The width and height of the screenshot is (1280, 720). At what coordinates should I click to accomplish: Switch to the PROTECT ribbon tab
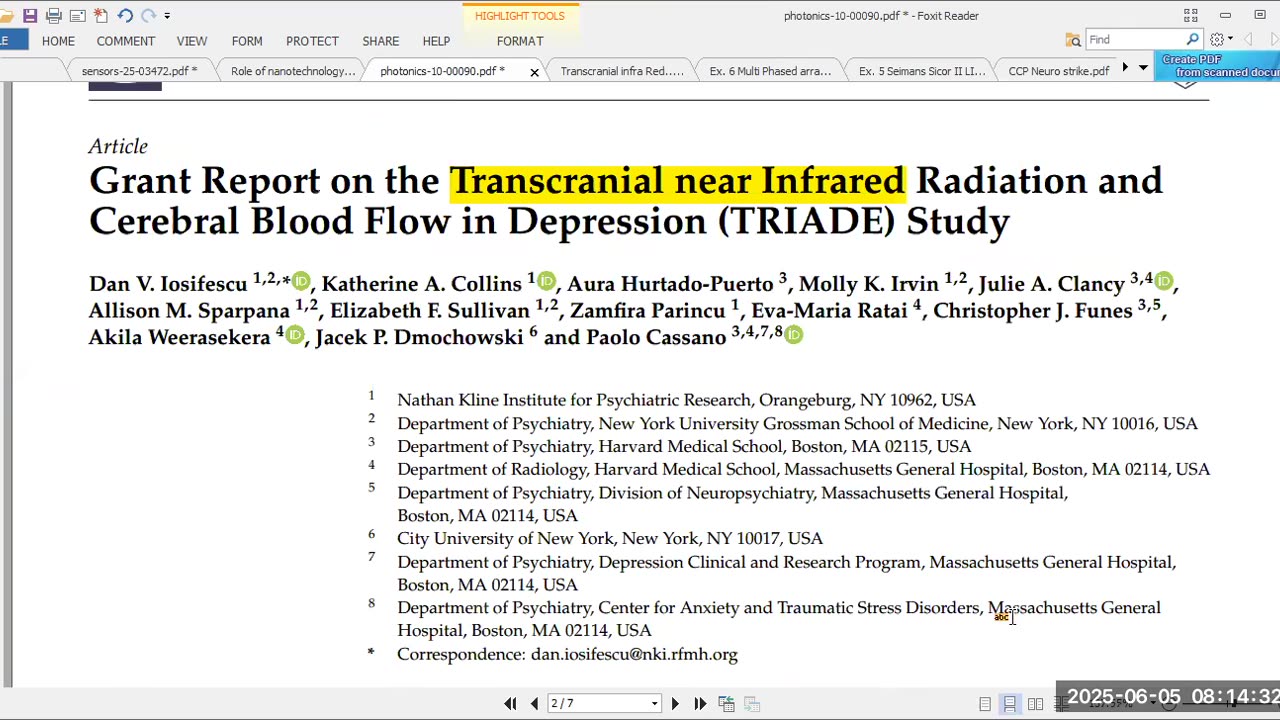point(312,41)
